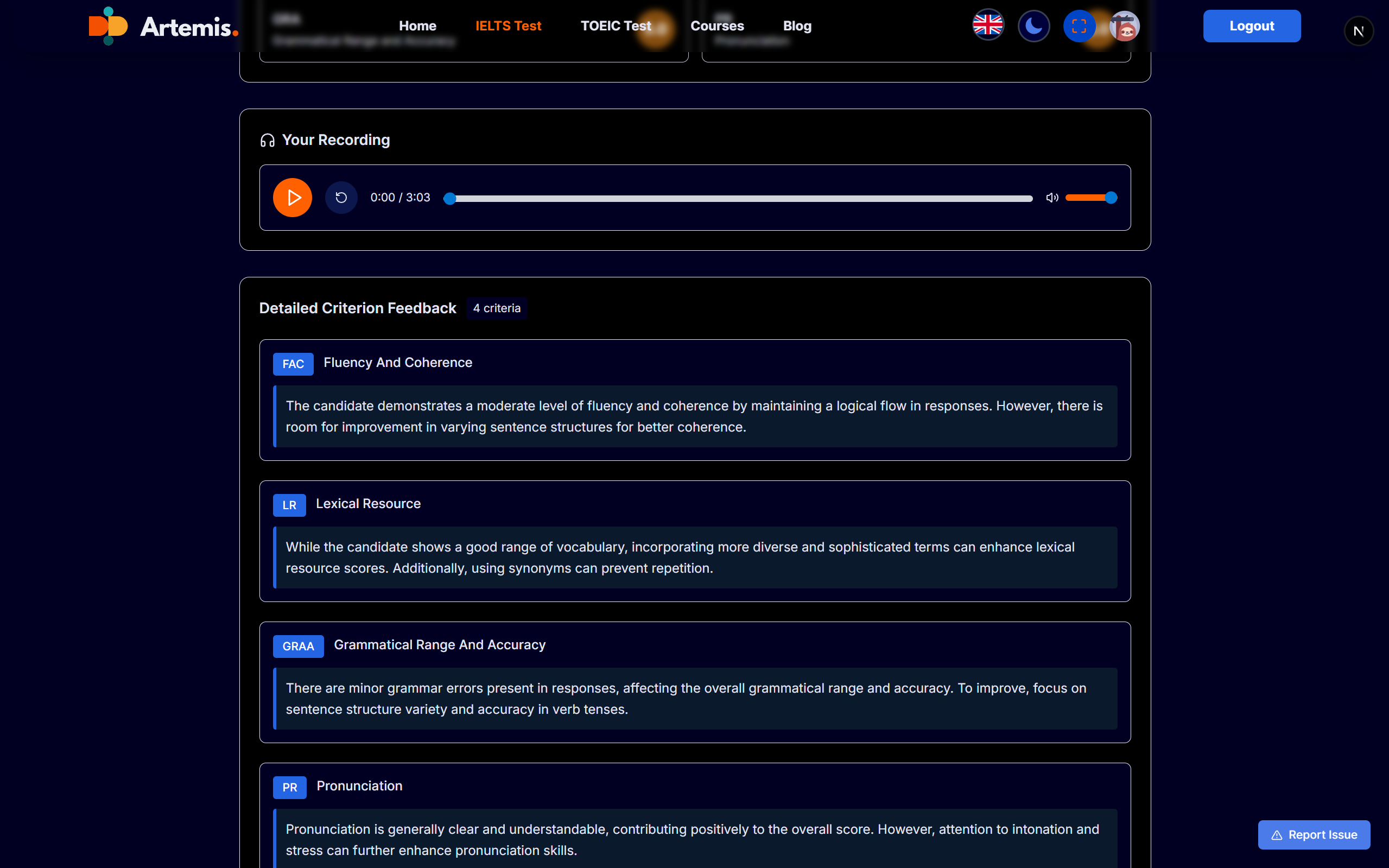Open the user avatar profile
This screenshot has width=1389, height=868.
(1125, 26)
